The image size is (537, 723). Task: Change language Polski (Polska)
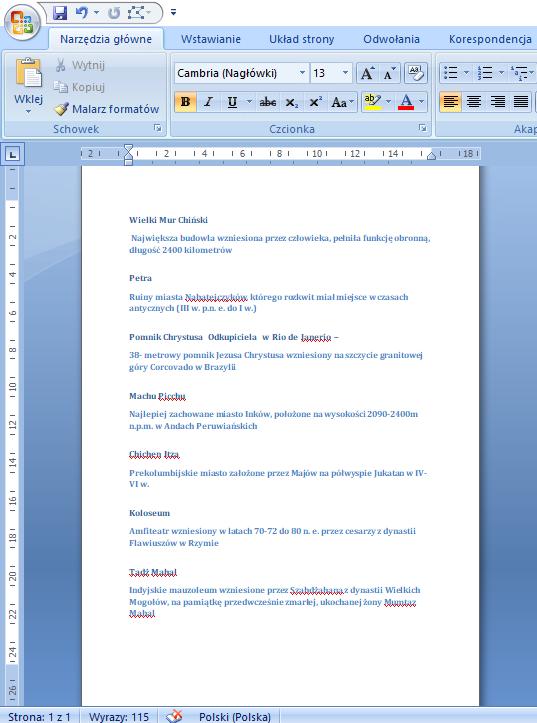[x=235, y=717]
